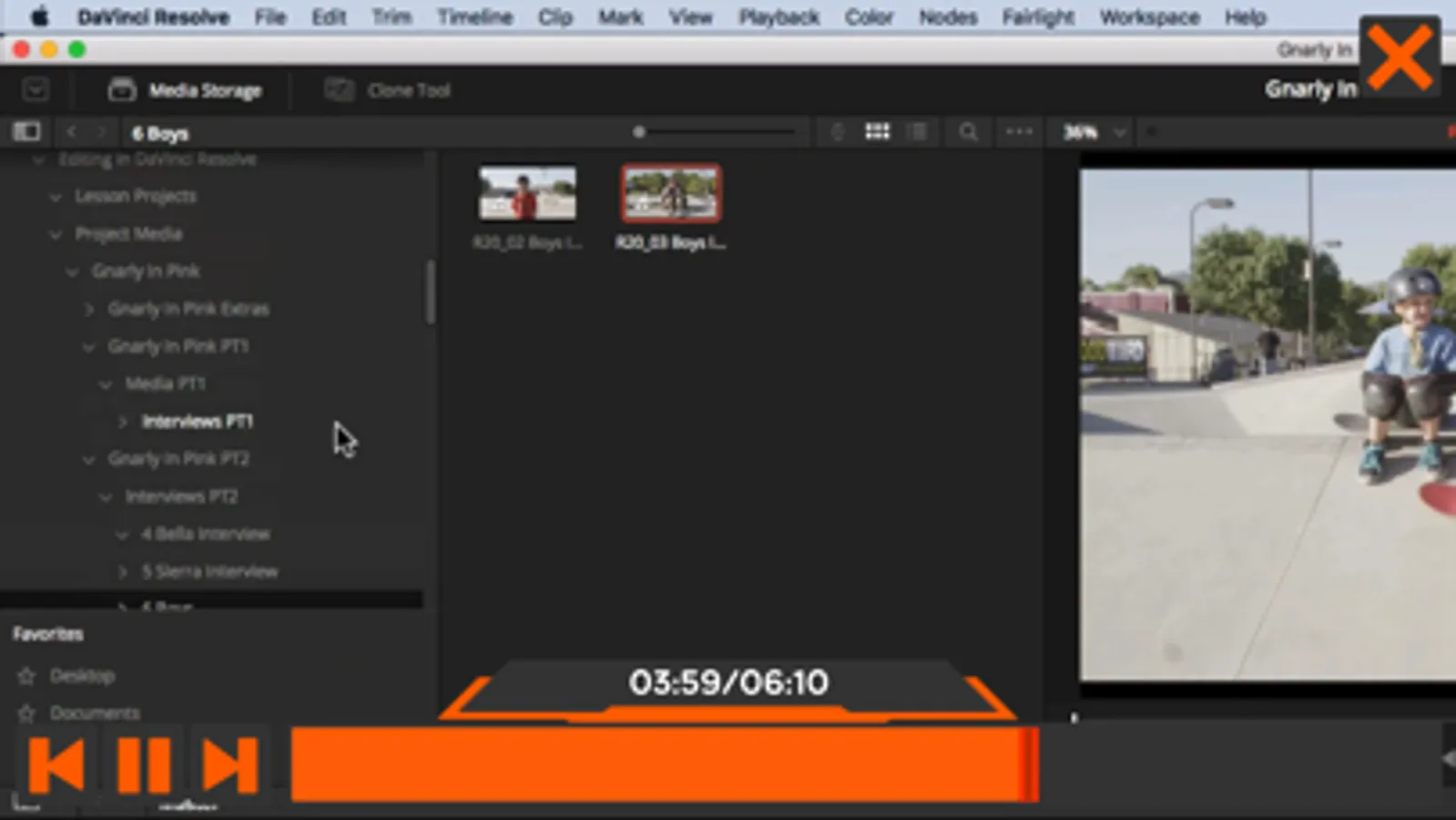The height and width of the screenshot is (820, 1456).
Task: Open the three-dot options menu
Action: pyautogui.click(x=1019, y=132)
